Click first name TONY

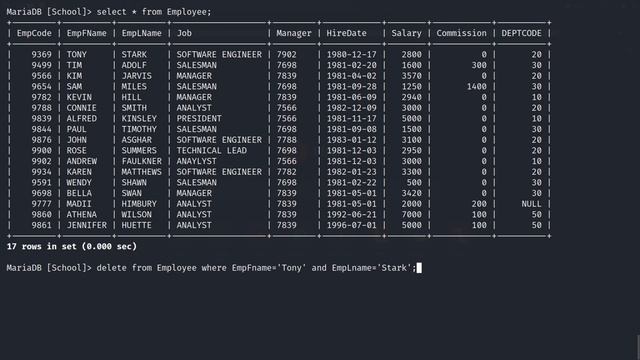(x=77, y=54)
